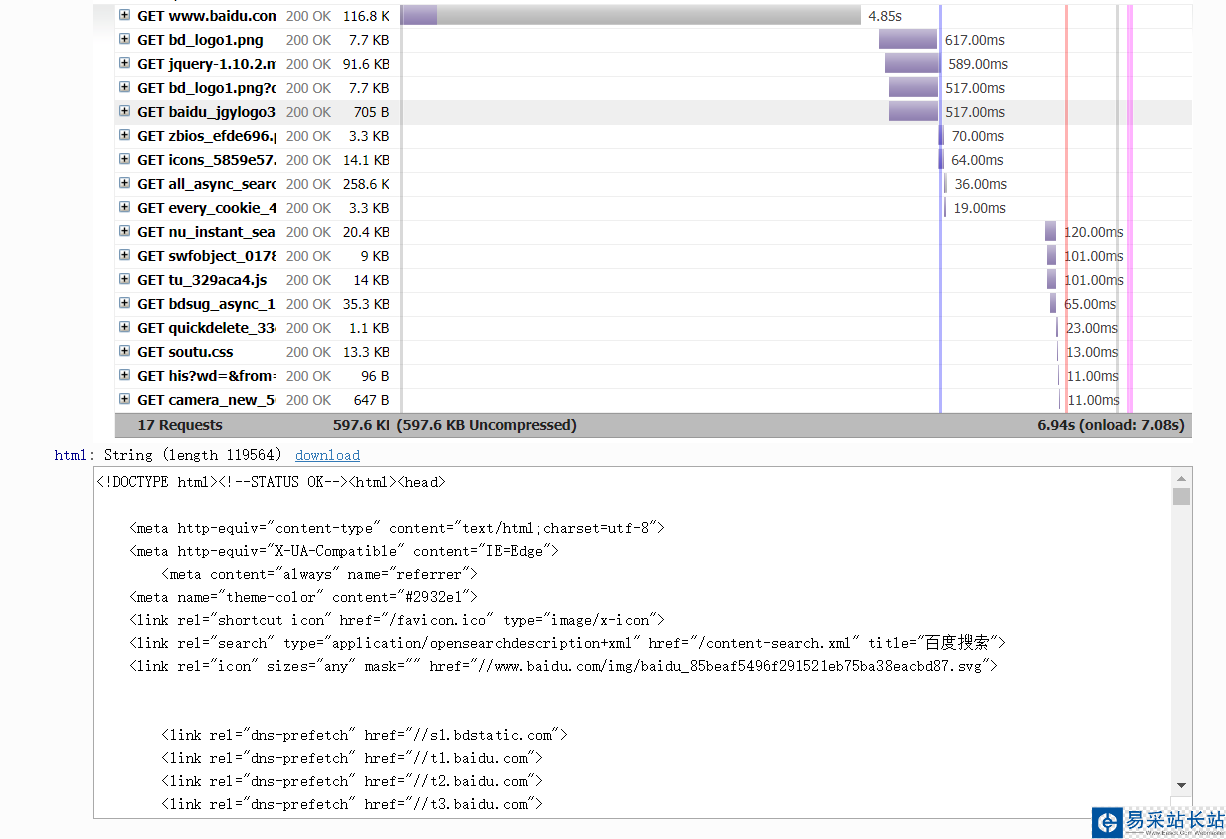Click the meta theme-color #2932e1 line
Viewport: 1226px width, 839px height.
point(304,597)
